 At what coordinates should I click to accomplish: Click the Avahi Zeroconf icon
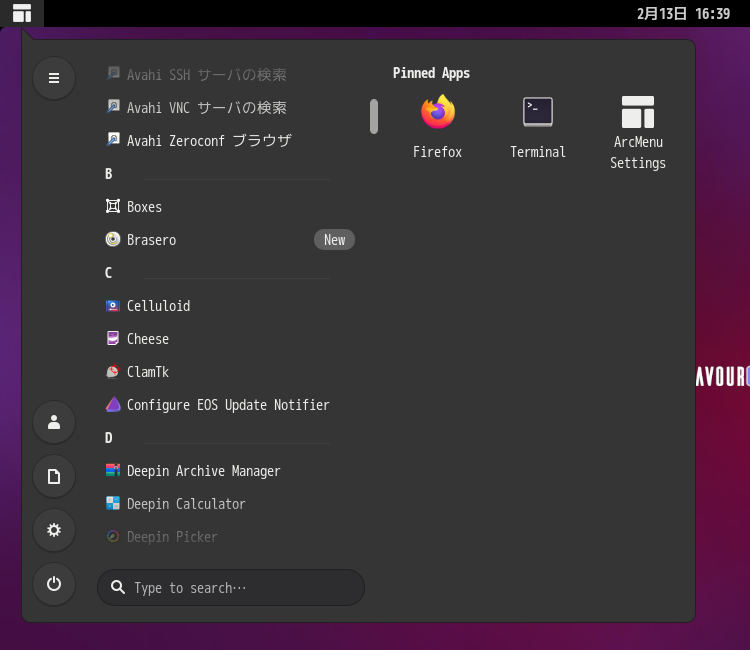(x=113, y=140)
